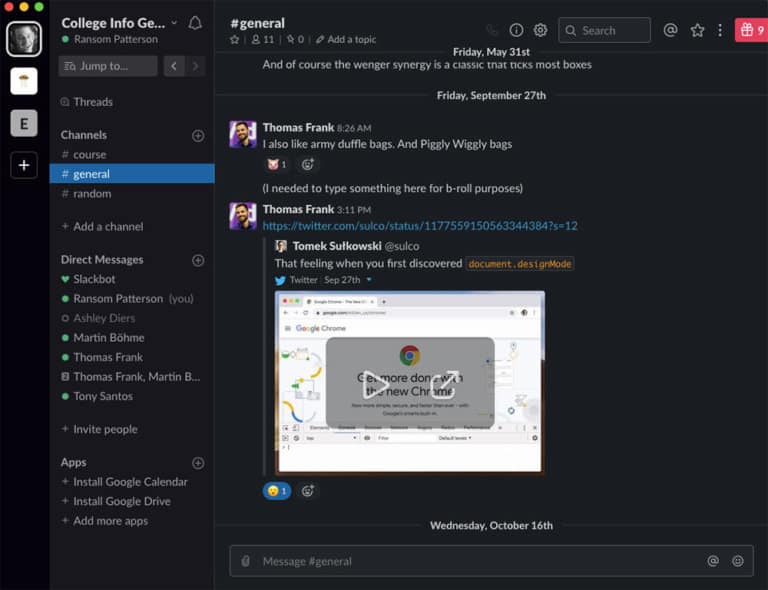Open notifications bell in sidebar header
This screenshot has height=590, width=768.
195,23
